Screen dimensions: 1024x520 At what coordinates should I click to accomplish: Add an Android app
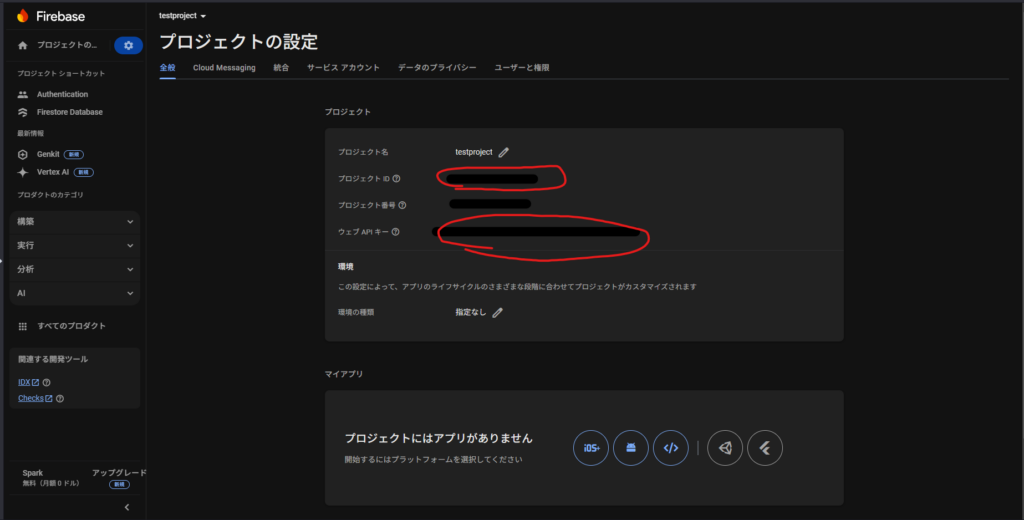631,448
